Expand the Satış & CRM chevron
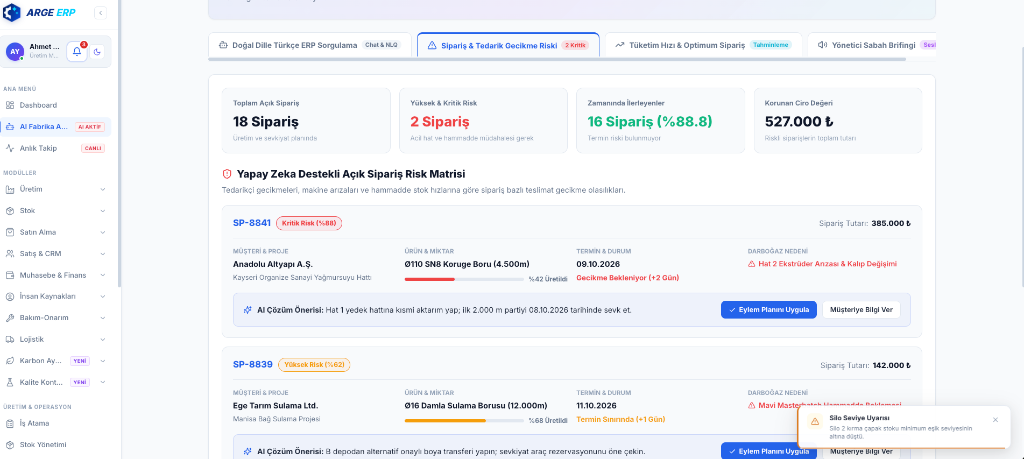This screenshot has width=1024, height=459. [x=103, y=253]
